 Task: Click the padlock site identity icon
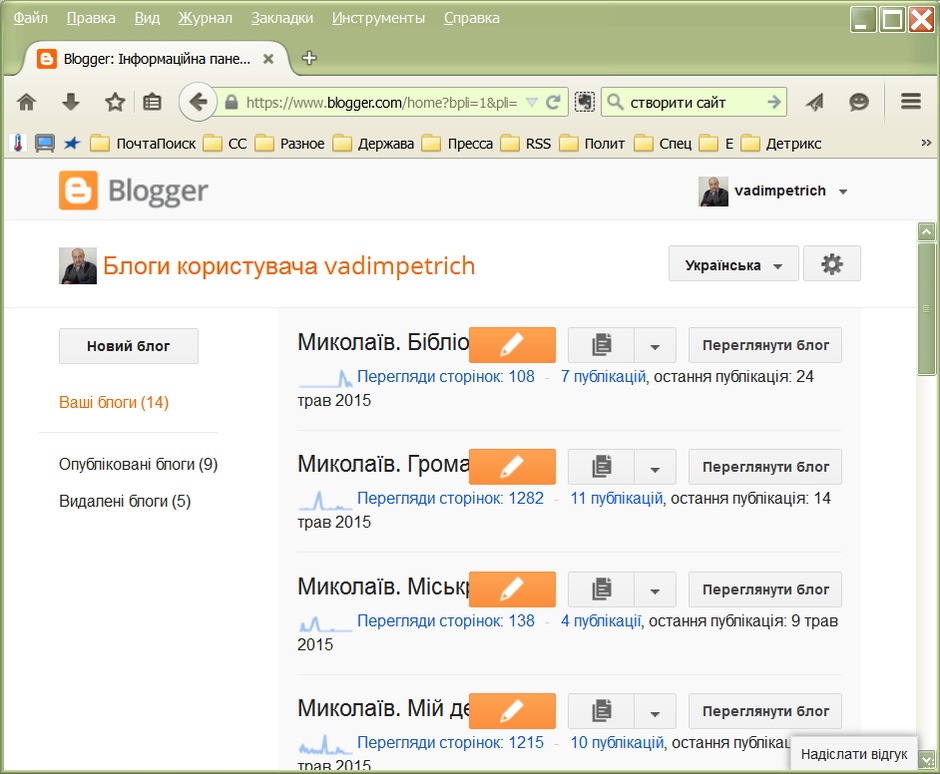tap(231, 103)
